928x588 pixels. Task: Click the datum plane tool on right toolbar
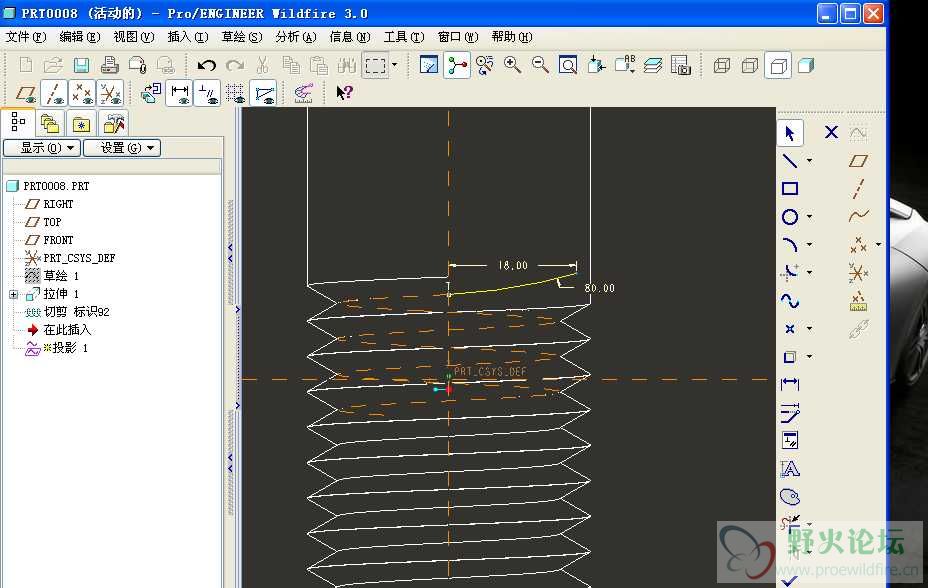pos(858,161)
